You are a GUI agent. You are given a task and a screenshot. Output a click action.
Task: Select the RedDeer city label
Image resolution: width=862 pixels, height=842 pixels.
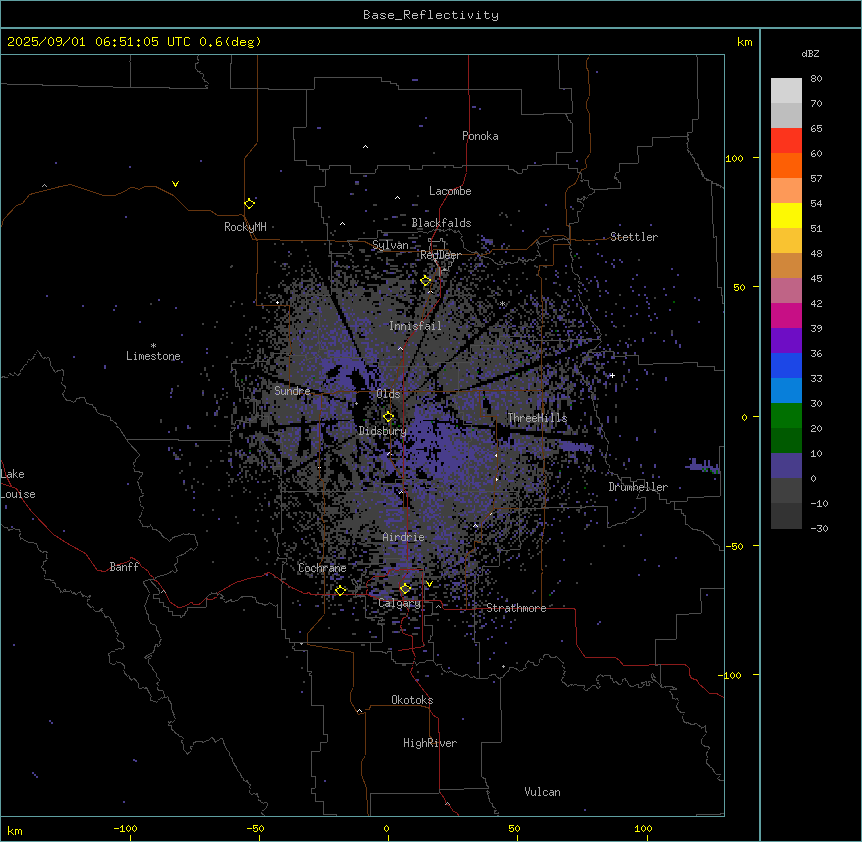[440, 255]
